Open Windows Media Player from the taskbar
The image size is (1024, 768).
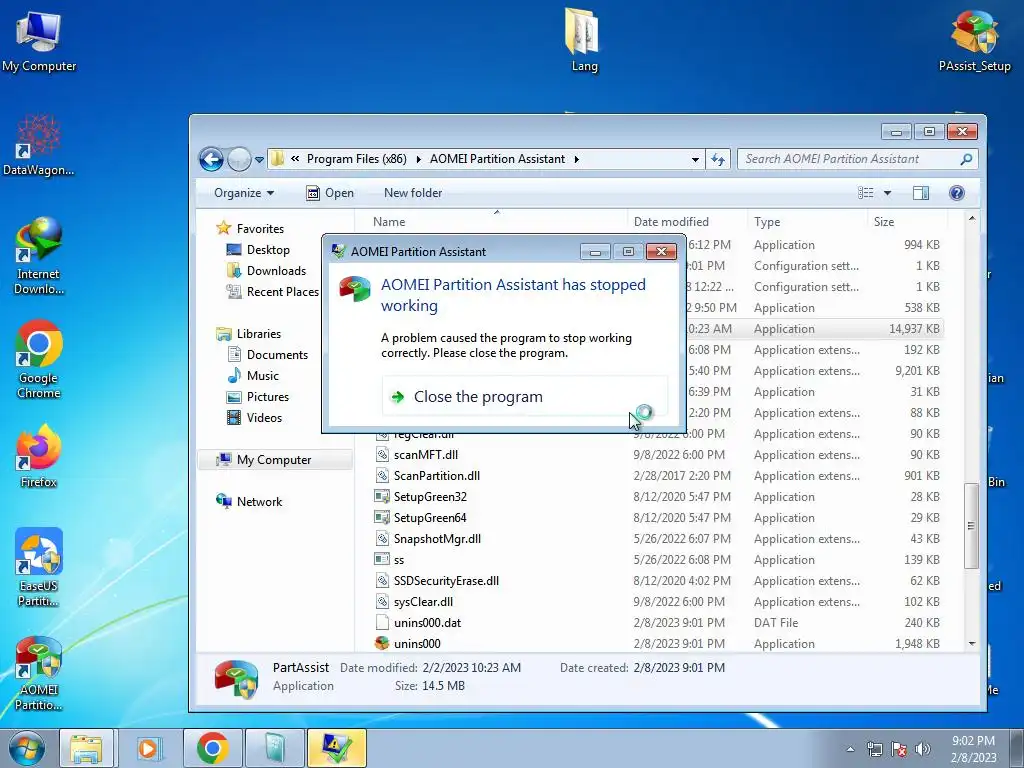tap(148, 748)
